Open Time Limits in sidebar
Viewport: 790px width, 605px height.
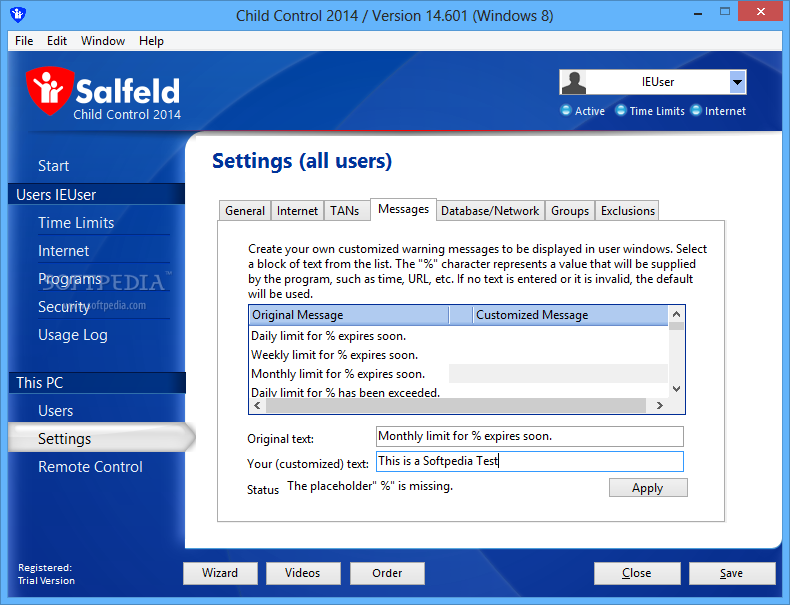point(76,223)
